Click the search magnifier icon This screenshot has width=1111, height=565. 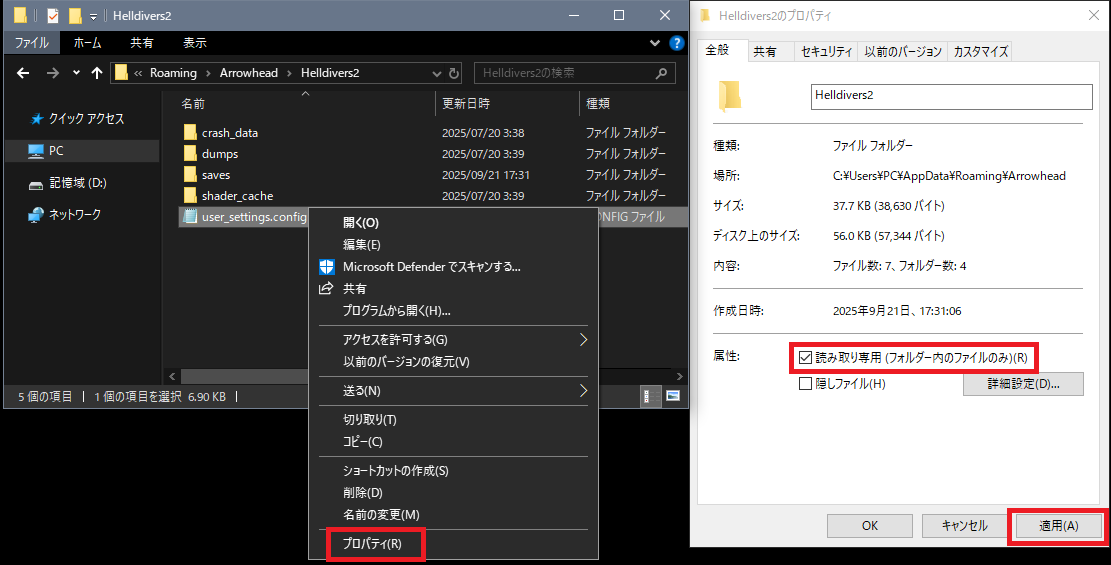(661, 73)
